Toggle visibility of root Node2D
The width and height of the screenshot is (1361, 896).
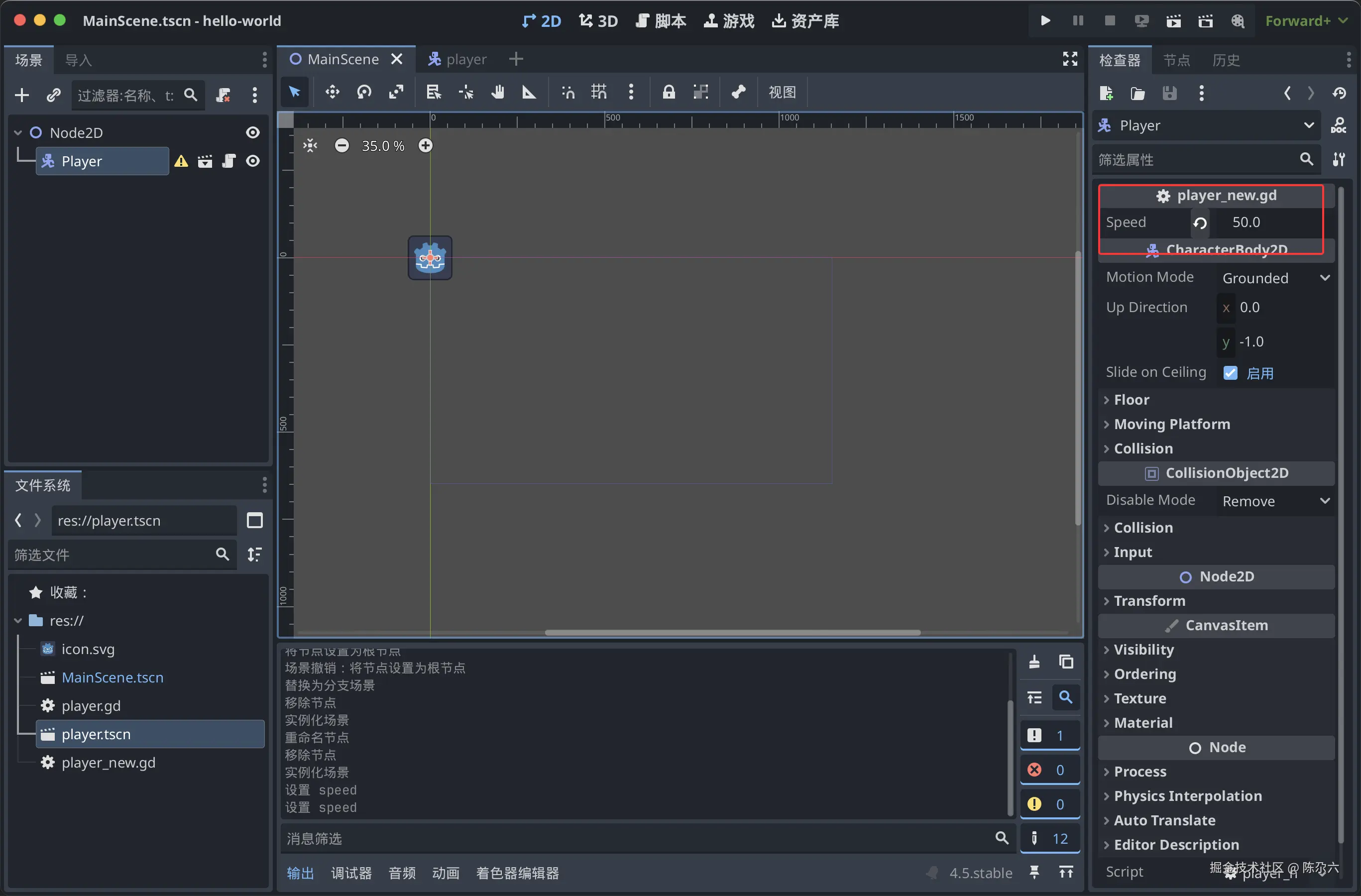[253, 132]
